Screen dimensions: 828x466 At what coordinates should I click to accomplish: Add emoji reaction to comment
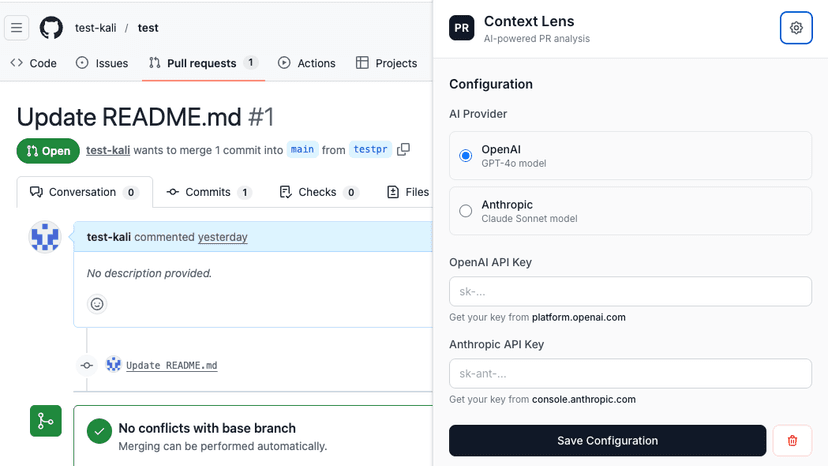(97, 304)
